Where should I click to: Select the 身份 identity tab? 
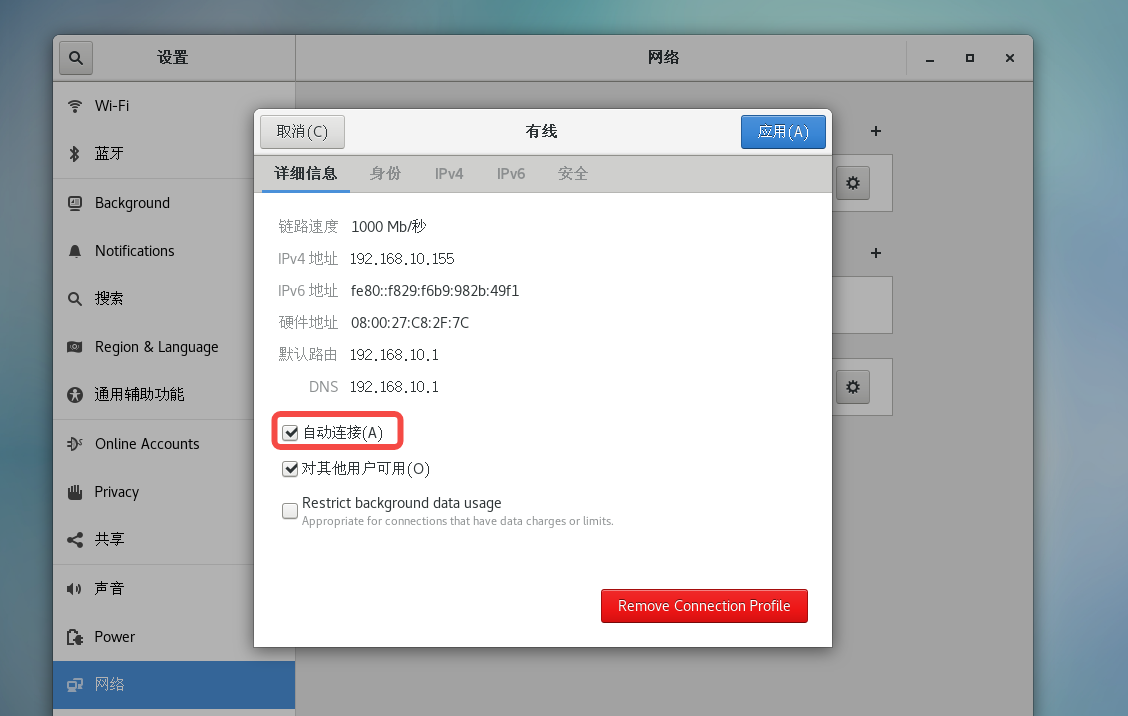click(x=385, y=173)
